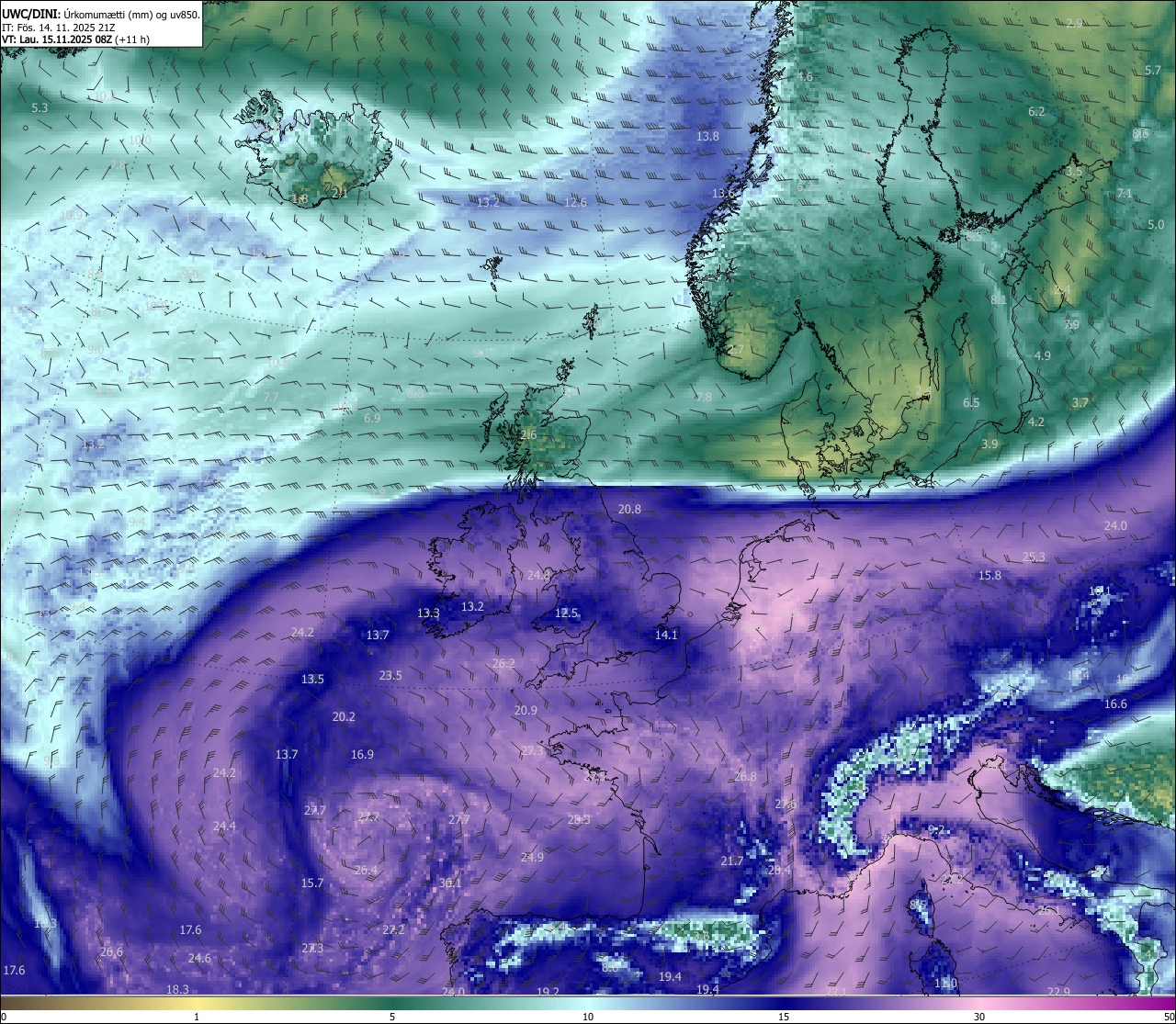This screenshot has height=1024, width=1176.
Task: Click the value 2.1 over southeast Iceland
Action: click(340, 192)
